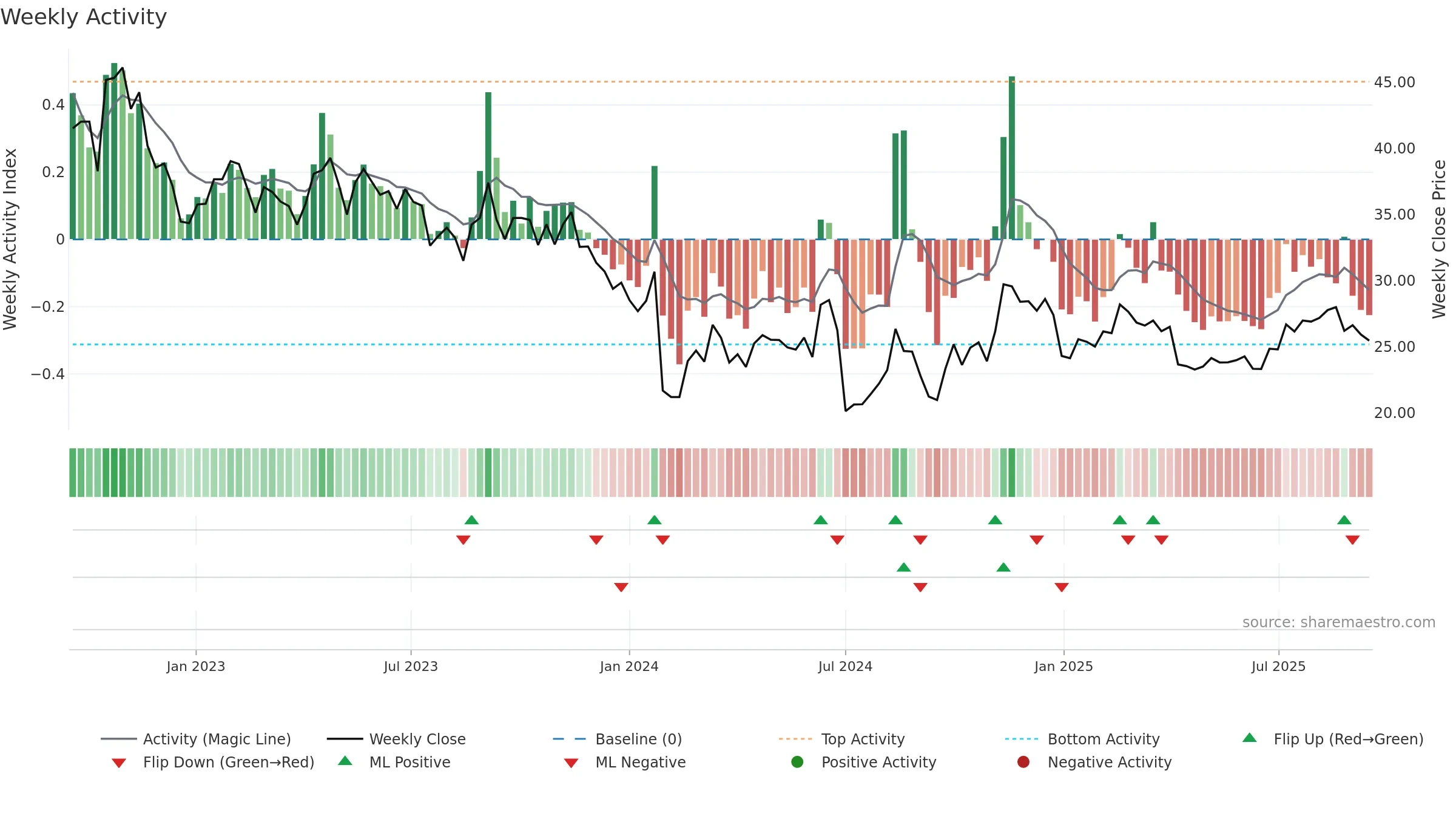Click the Jul 2024 axis label
1456x819 pixels.
845,667
